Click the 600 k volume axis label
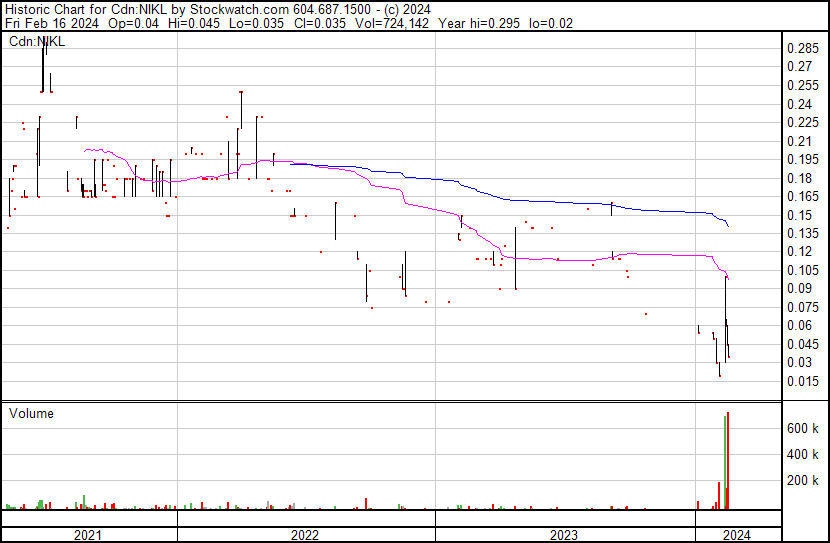 click(x=803, y=428)
